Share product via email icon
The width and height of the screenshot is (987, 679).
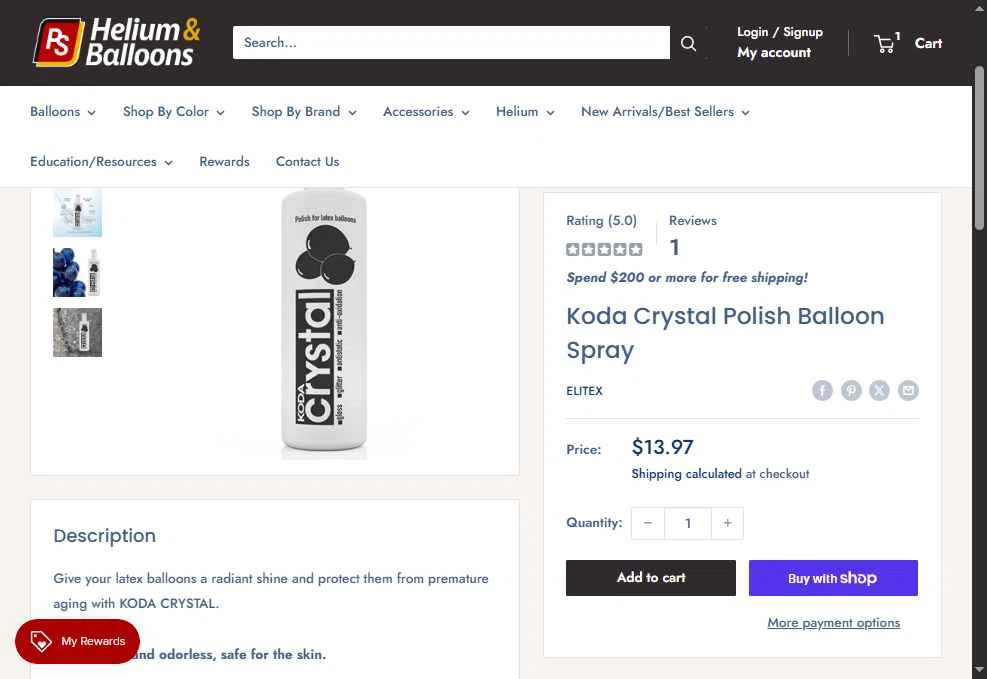pos(908,390)
